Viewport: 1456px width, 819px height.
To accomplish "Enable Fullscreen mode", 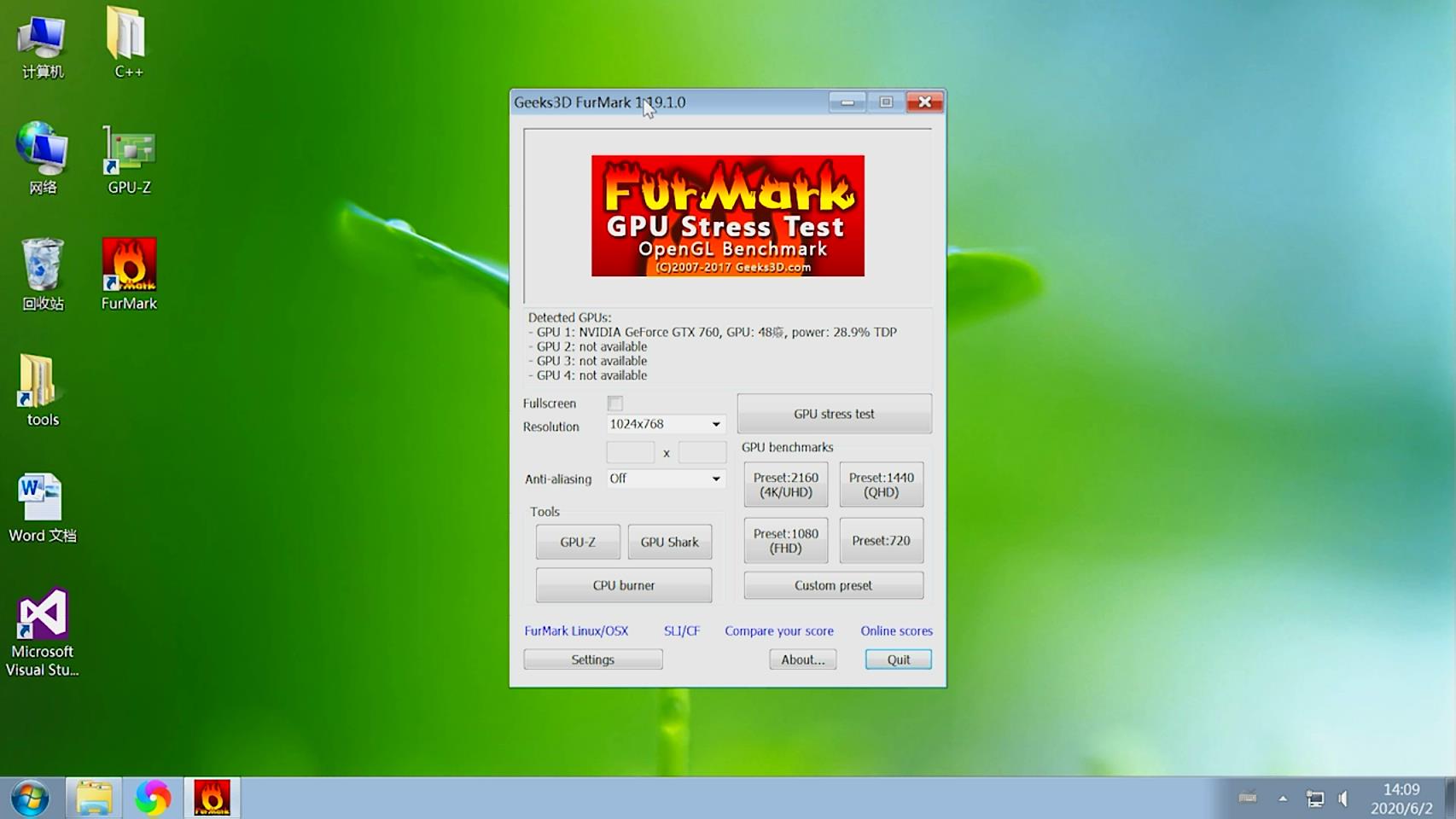I will pos(614,403).
